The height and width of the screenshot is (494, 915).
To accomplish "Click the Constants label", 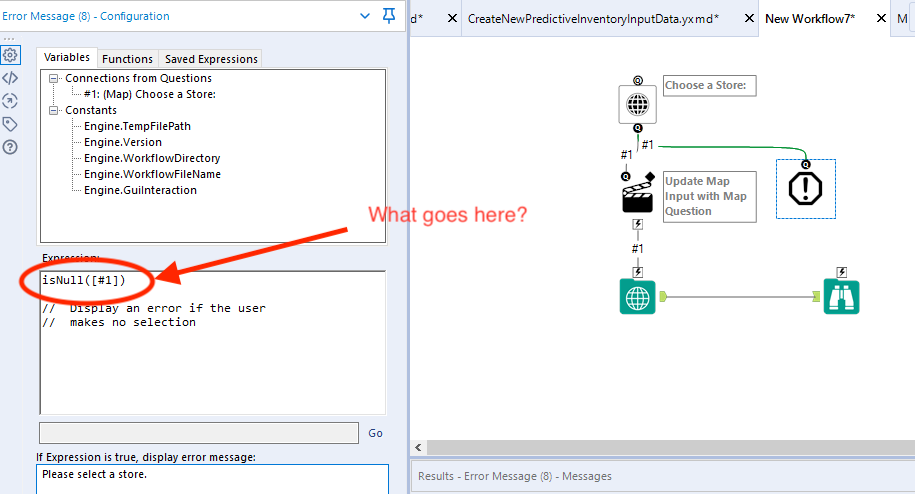I will click(x=91, y=110).
